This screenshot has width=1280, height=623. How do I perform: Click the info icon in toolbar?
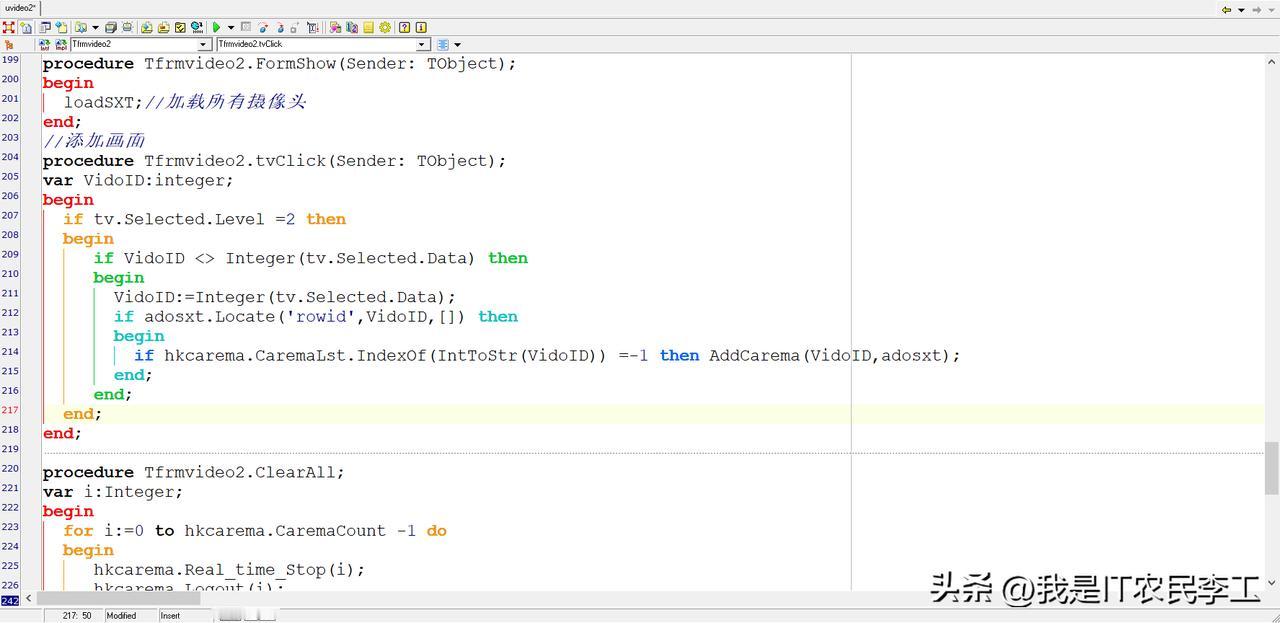(x=421, y=28)
